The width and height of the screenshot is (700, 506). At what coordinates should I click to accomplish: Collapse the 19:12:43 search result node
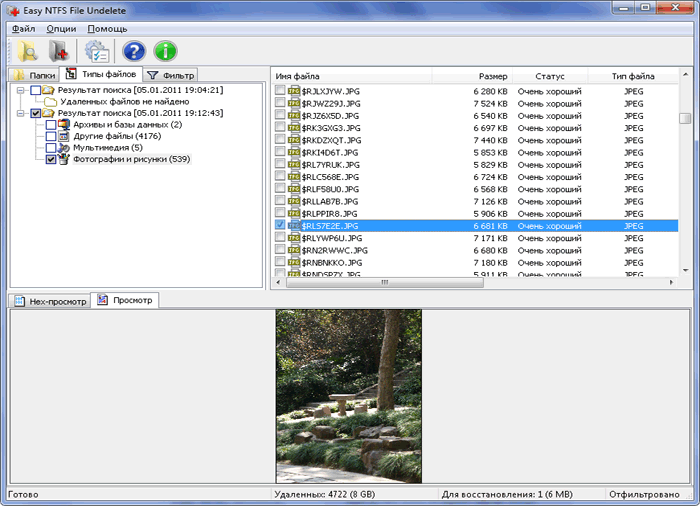(21, 113)
